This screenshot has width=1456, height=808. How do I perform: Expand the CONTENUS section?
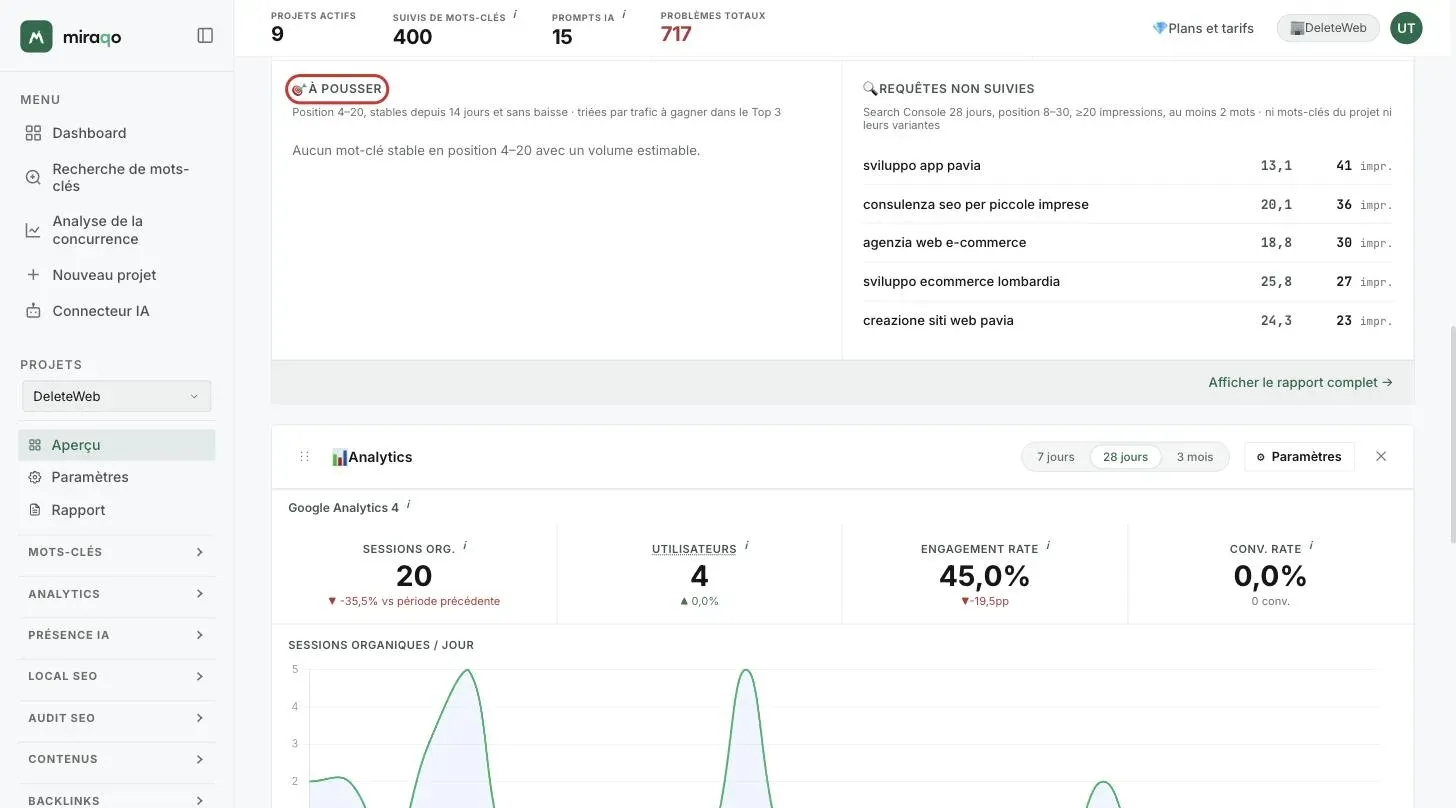(117, 759)
